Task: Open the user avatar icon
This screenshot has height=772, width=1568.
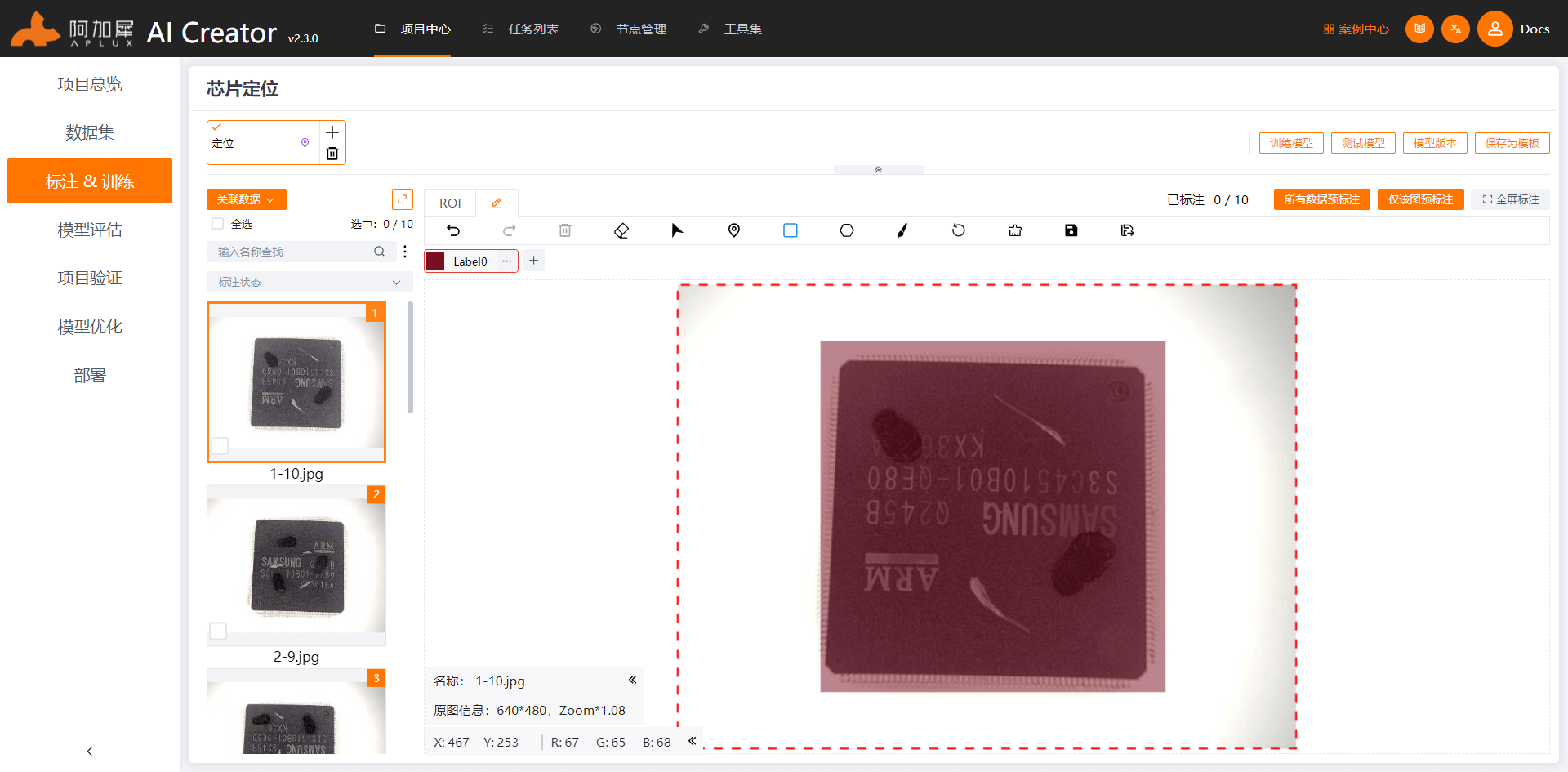Action: click(1495, 29)
